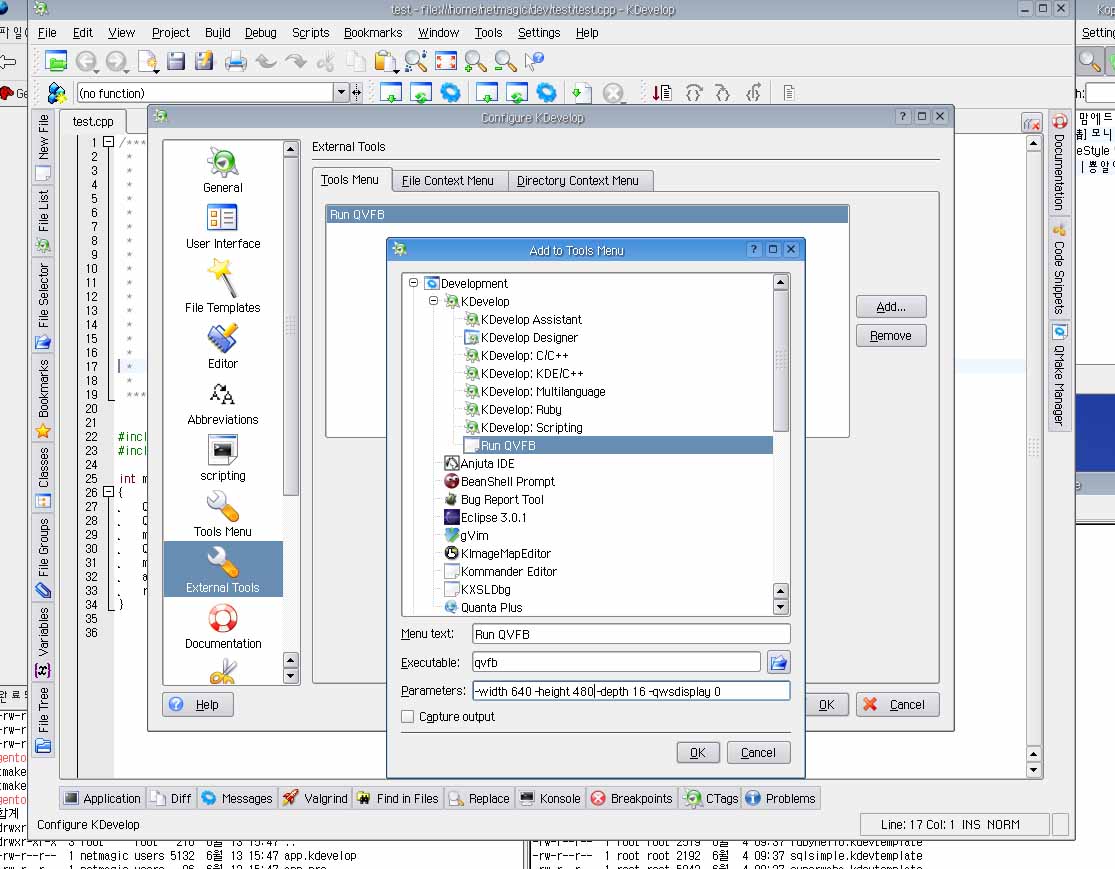Open the Breakpoints bottom panel
This screenshot has height=869, width=1115.
click(x=631, y=799)
